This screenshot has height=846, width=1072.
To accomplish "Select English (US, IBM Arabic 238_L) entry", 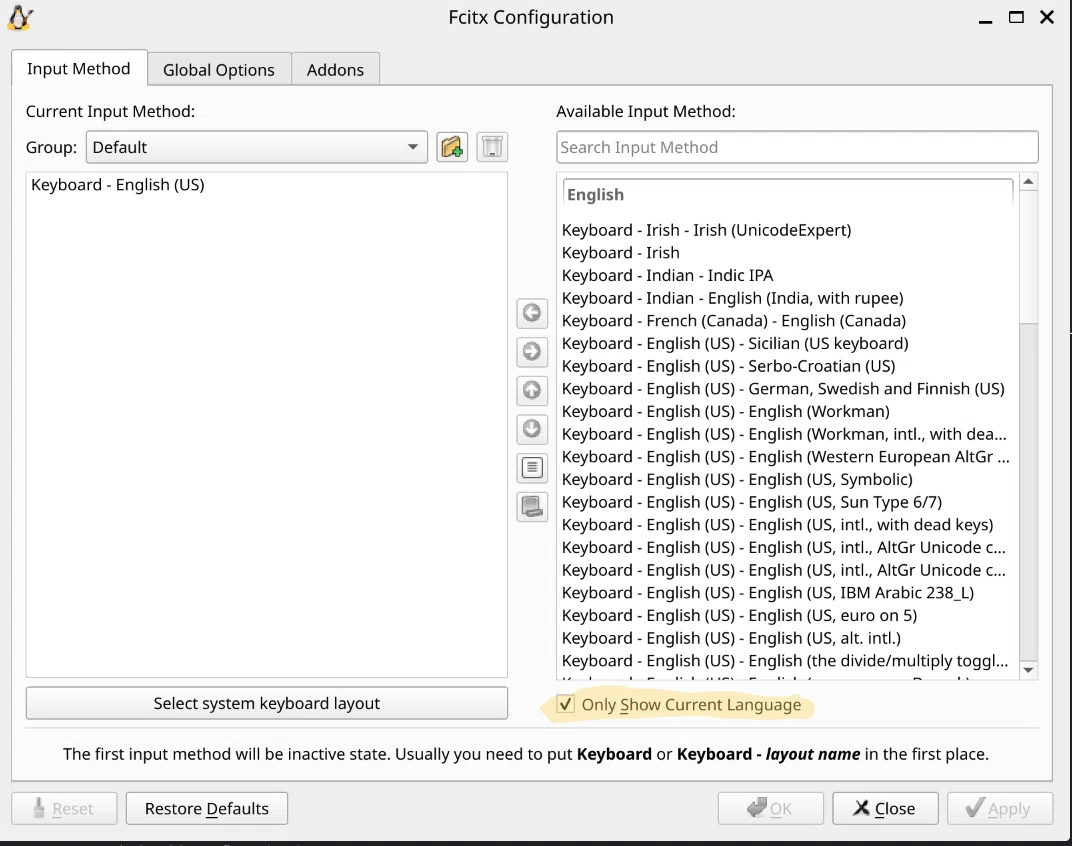I will pyautogui.click(x=788, y=592).
